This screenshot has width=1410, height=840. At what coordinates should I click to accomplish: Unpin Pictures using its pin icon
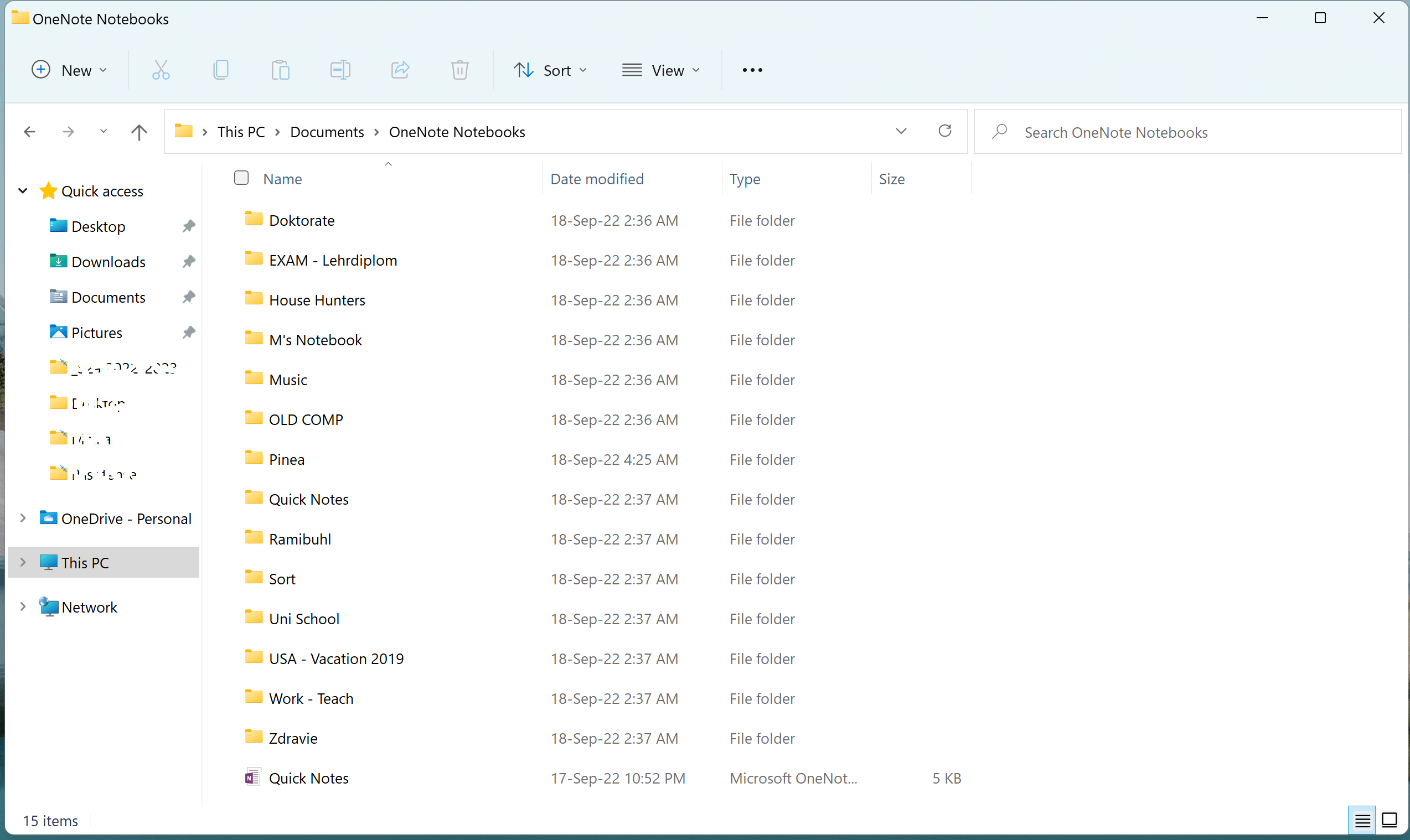189,332
